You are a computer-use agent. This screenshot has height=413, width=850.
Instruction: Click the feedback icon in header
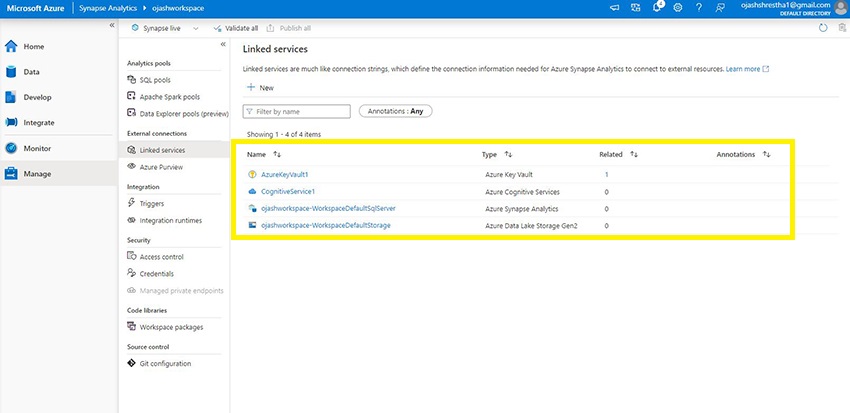pyautogui.click(x=719, y=8)
